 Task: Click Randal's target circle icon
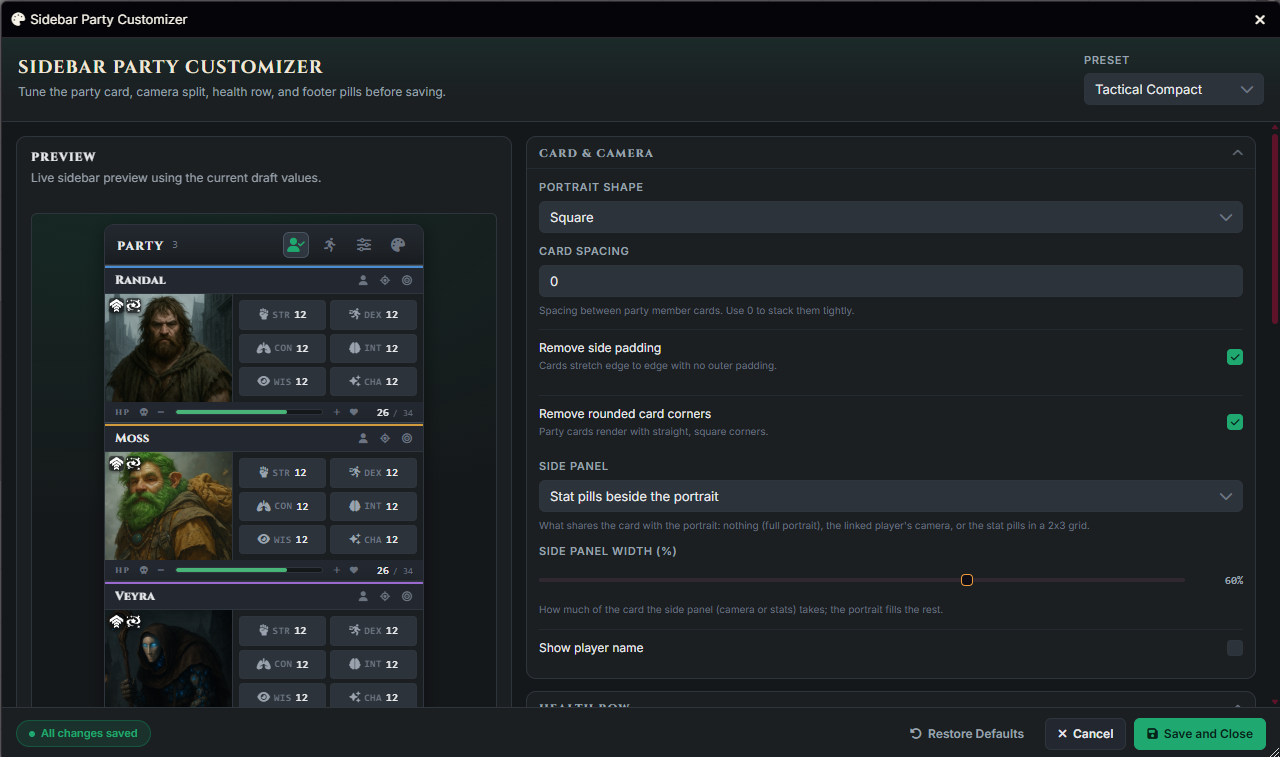tap(407, 281)
